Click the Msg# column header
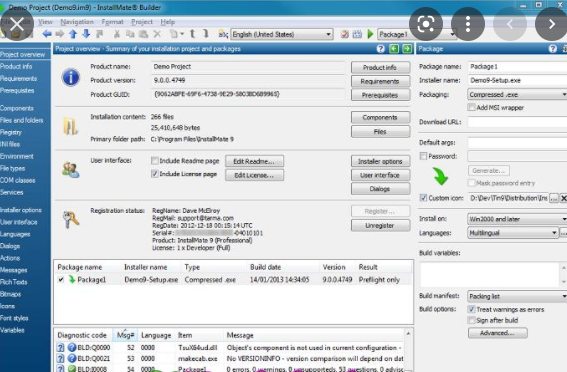The image size is (567, 372). pyautogui.click(x=125, y=335)
